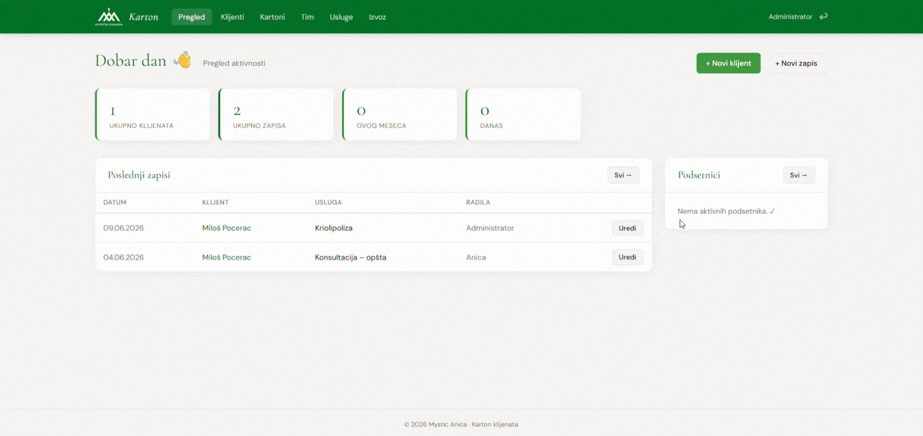Click the Administrator user label

tap(790, 17)
